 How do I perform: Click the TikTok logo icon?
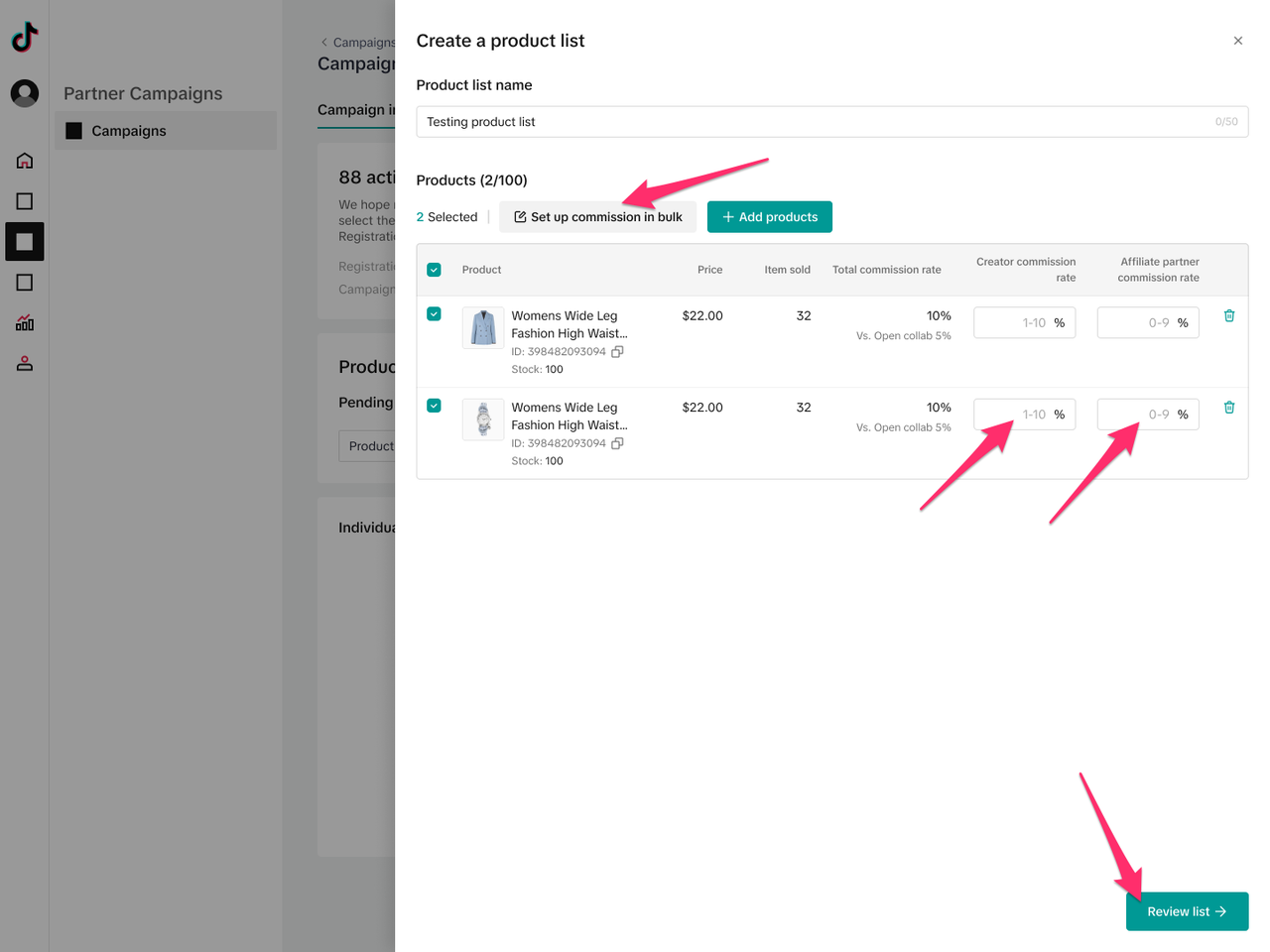(25, 38)
